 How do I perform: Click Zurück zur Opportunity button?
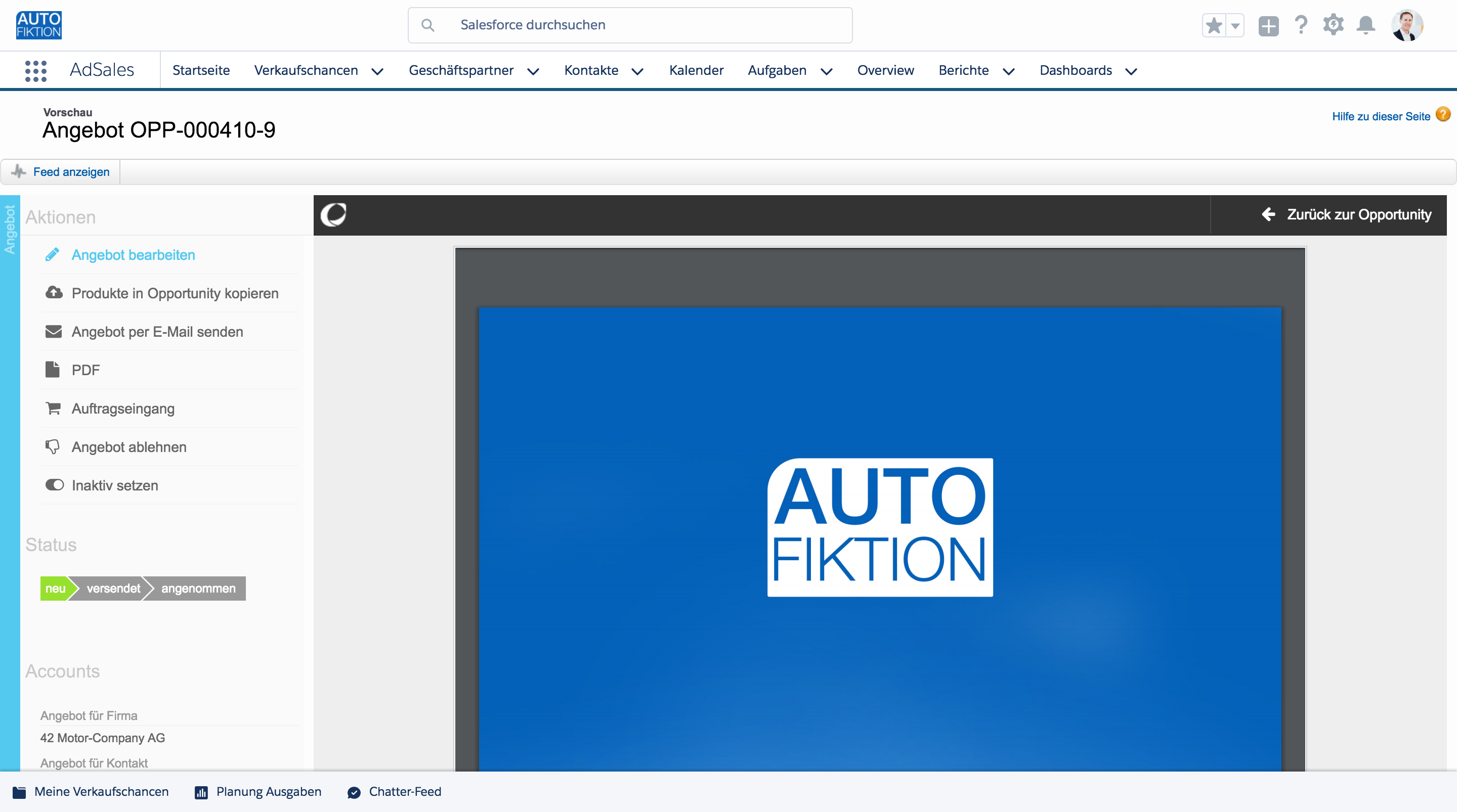pos(1347,214)
